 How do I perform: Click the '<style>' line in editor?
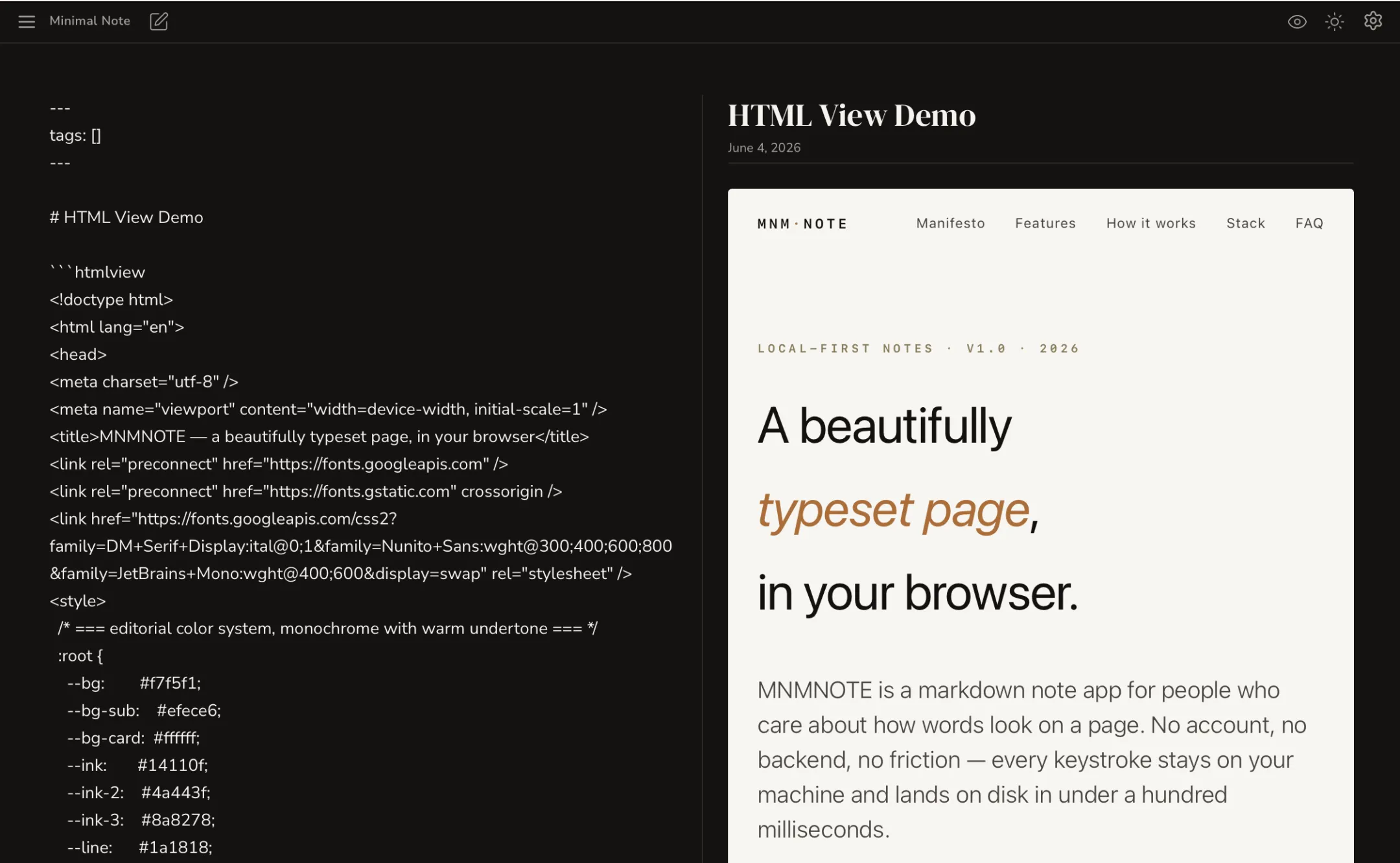click(x=78, y=601)
